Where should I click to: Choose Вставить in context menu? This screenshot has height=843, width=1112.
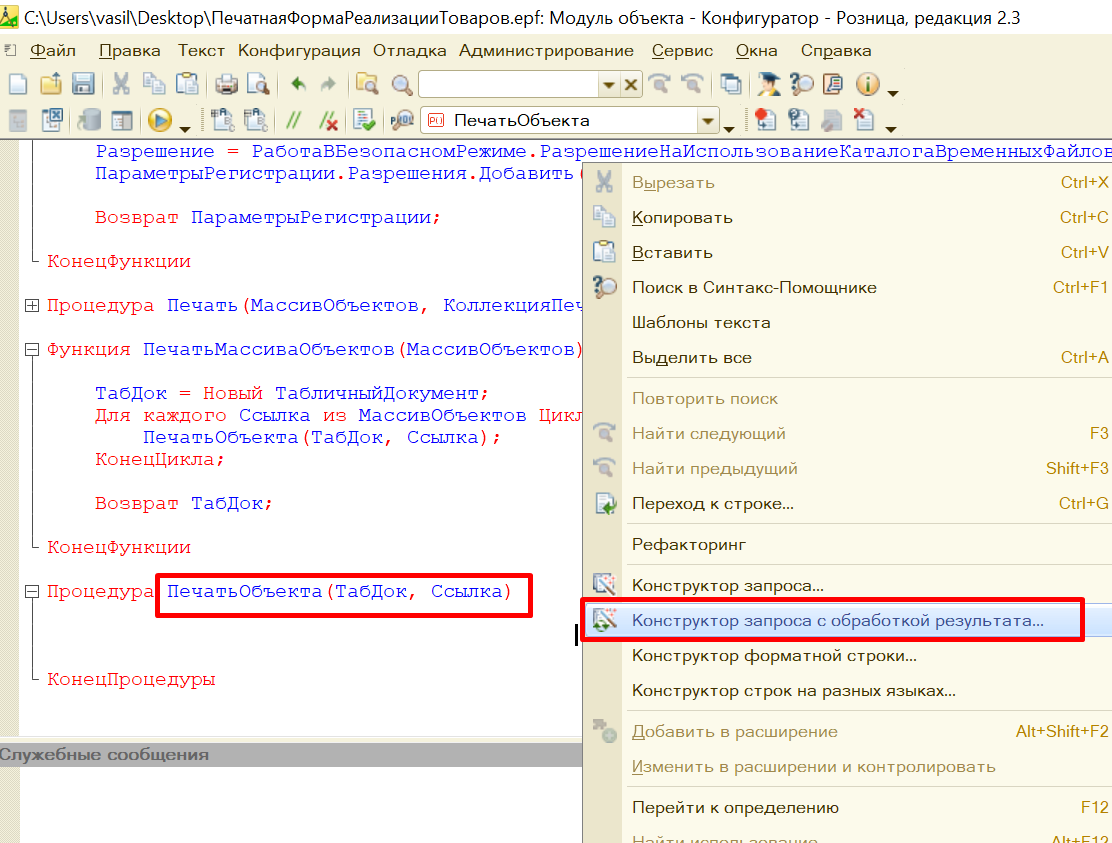(x=847, y=252)
